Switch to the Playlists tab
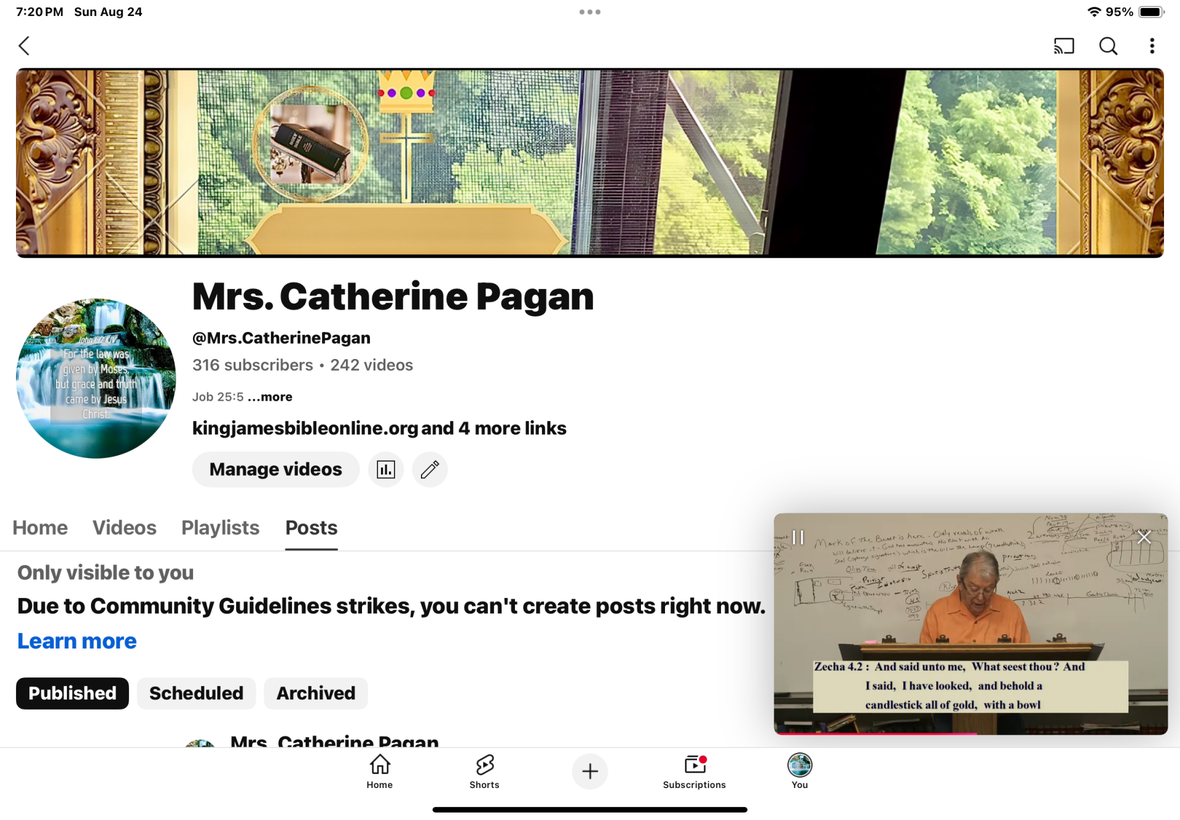1180x820 pixels. pos(220,527)
